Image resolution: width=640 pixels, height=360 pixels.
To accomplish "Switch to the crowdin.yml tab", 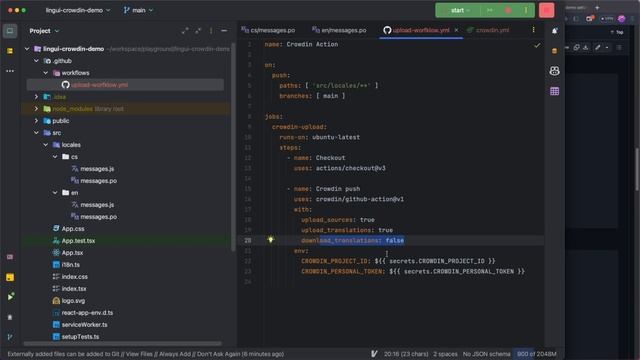I will pyautogui.click(x=488, y=30).
